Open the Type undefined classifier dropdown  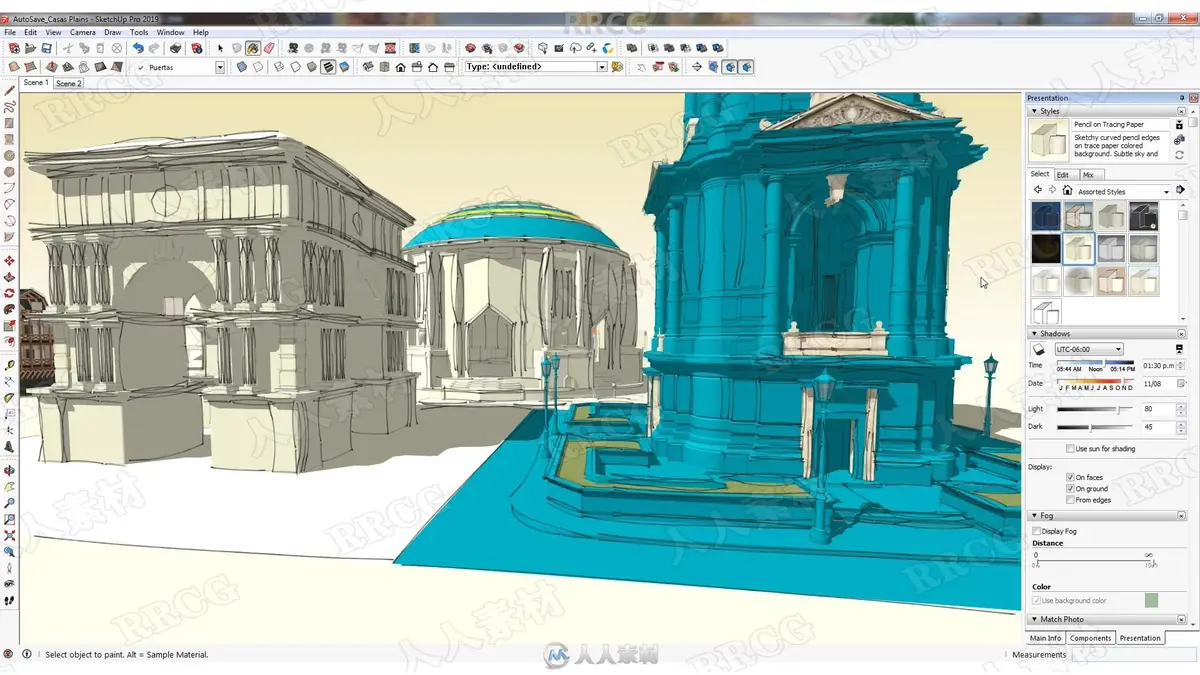[602, 67]
